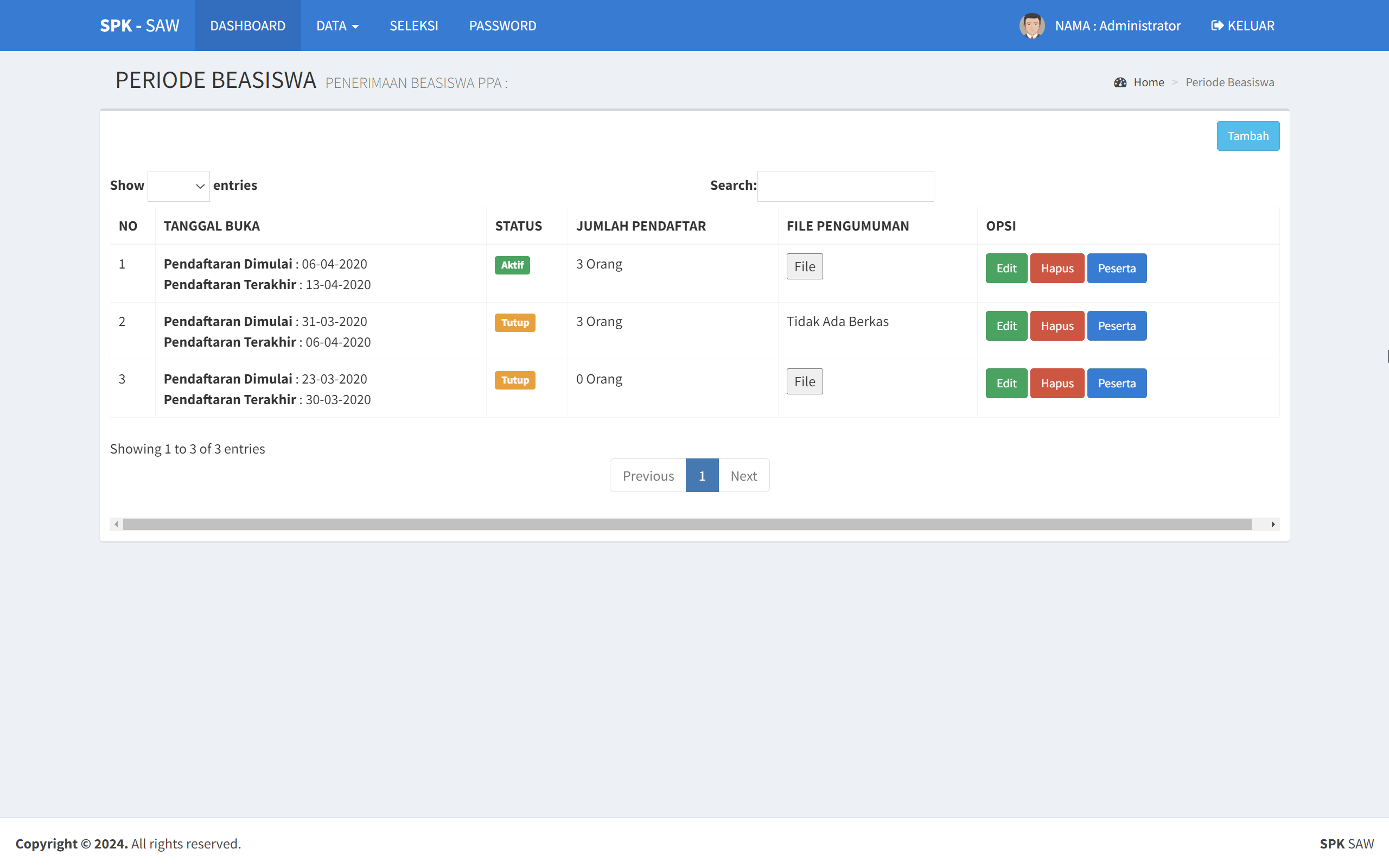Hapus the second scholarship period
Image resolution: width=1389 pixels, height=868 pixels.
[1057, 325]
